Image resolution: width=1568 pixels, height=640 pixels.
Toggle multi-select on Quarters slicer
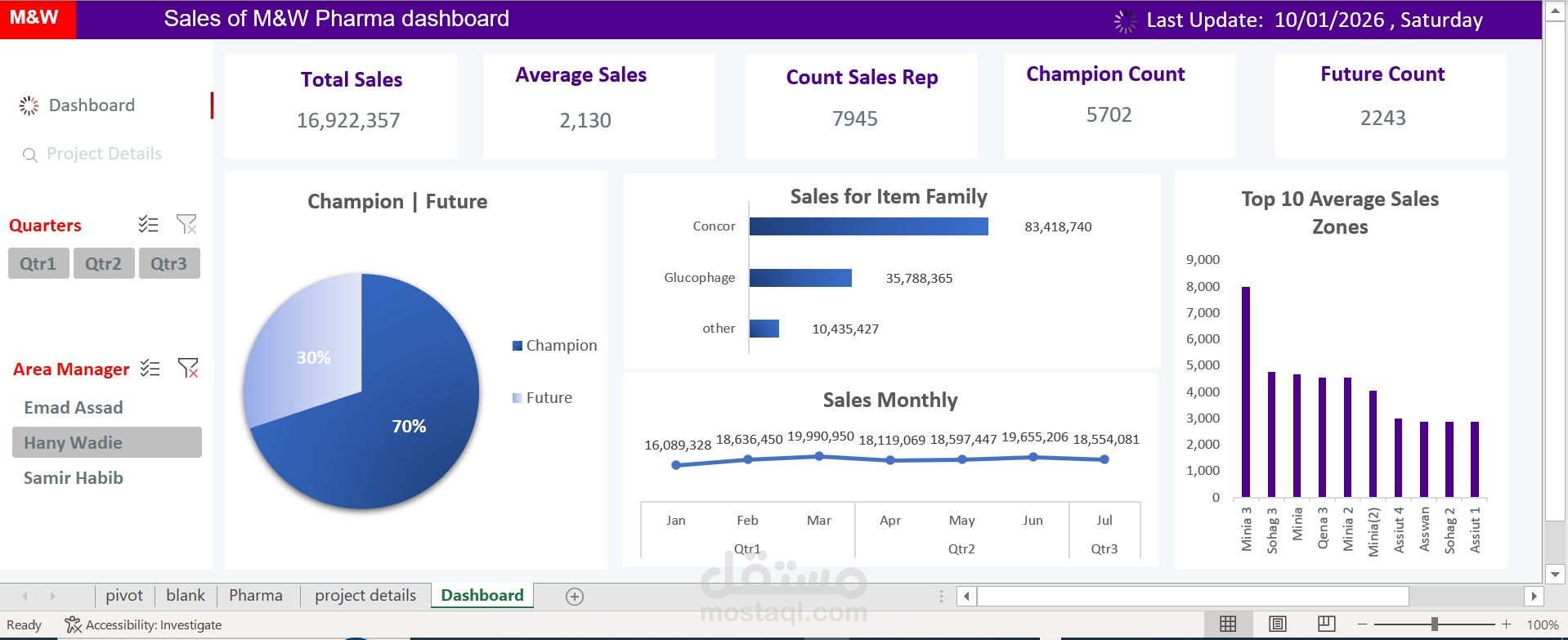click(148, 224)
